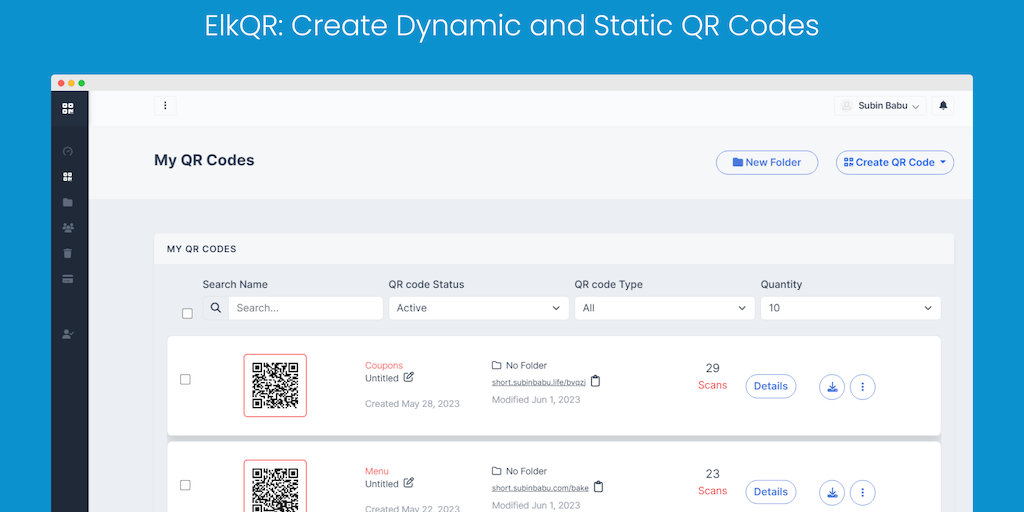1024x512 pixels.
Task: Open more options for the Coupons code
Action: coord(863,386)
